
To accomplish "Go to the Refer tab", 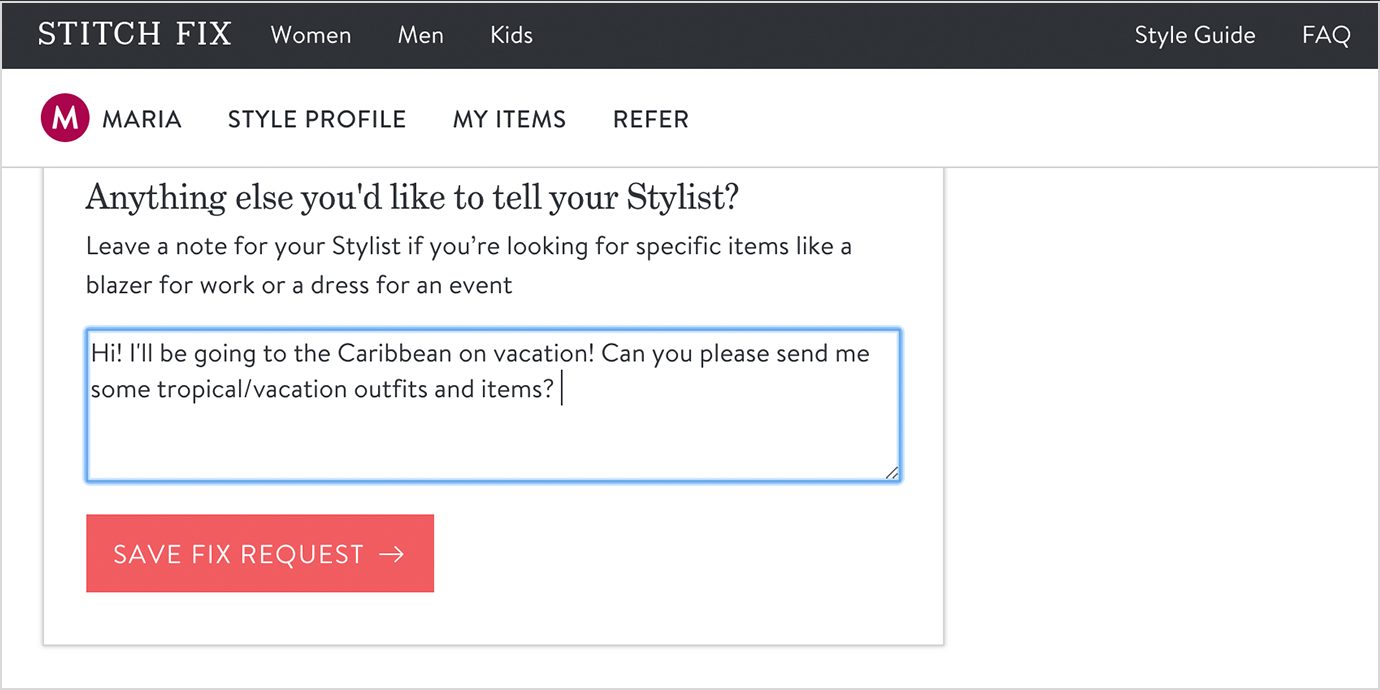I will click(x=651, y=120).
